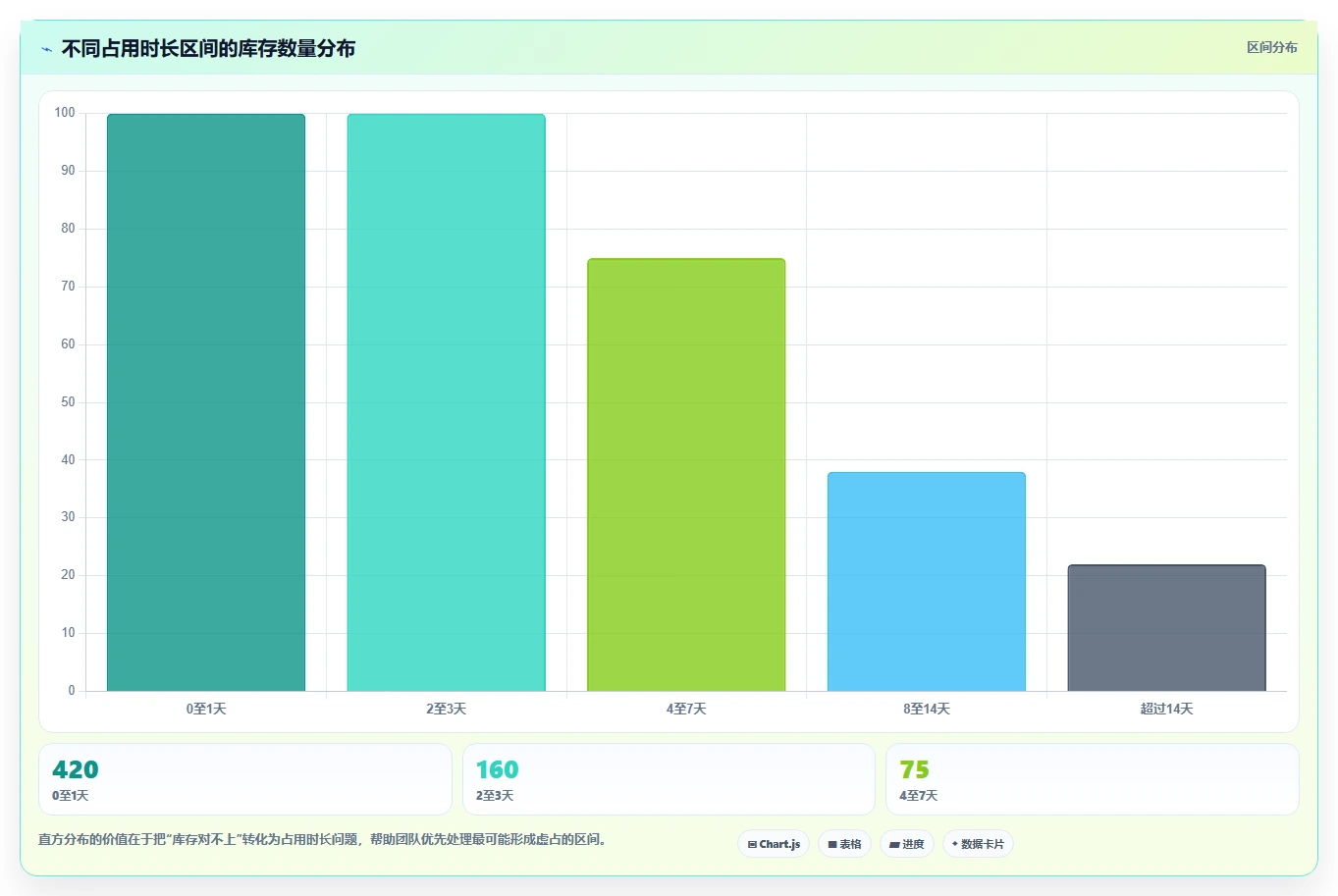Click the y-axis value 0
This screenshot has width=1338, height=896.
tap(72, 691)
